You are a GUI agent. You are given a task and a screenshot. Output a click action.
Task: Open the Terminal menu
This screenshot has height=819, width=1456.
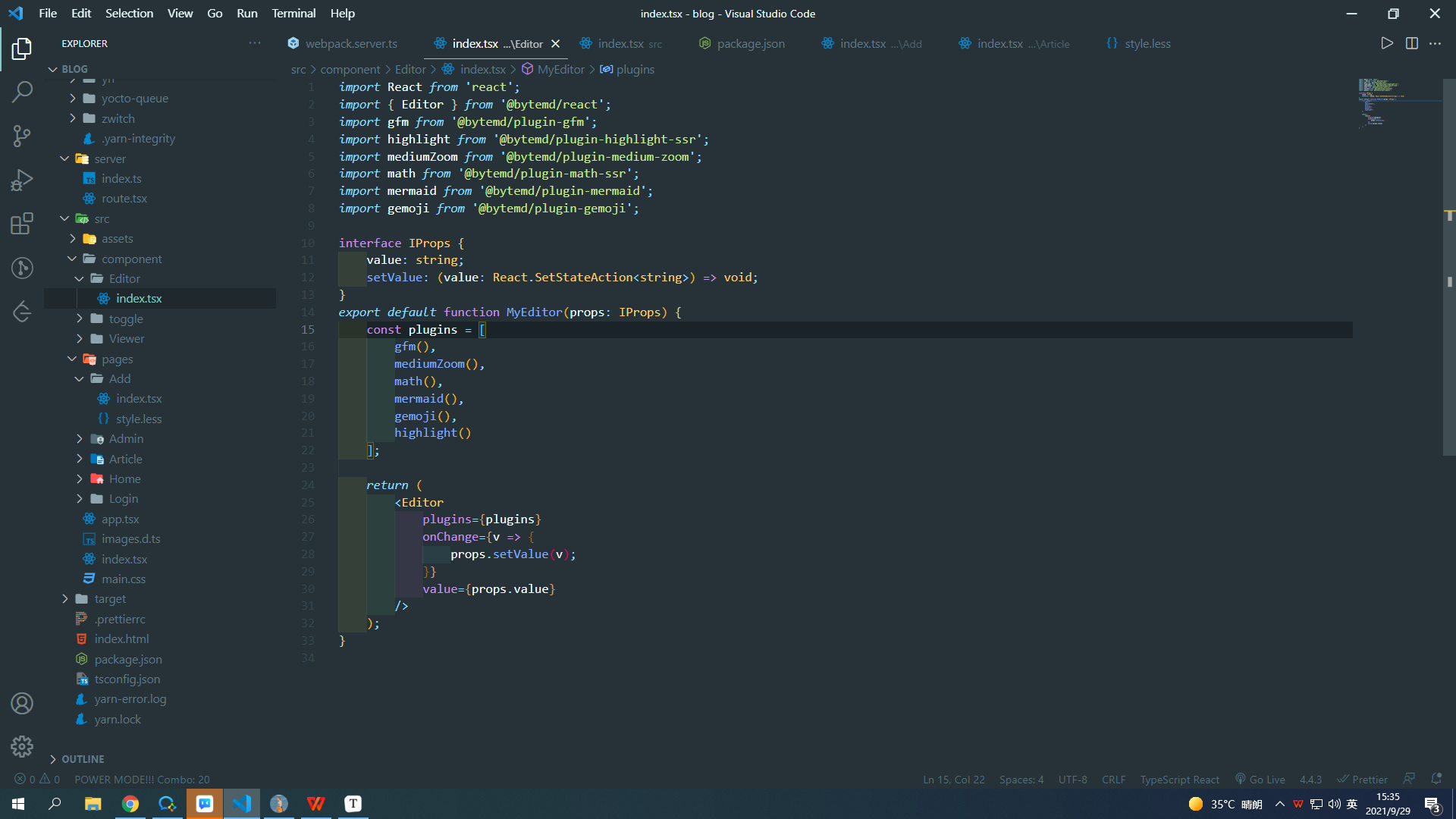point(293,13)
